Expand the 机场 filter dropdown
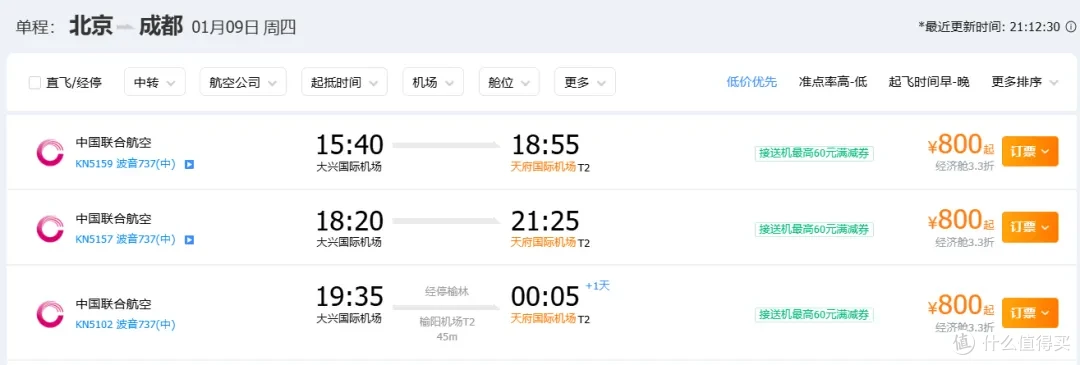 tap(433, 82)
